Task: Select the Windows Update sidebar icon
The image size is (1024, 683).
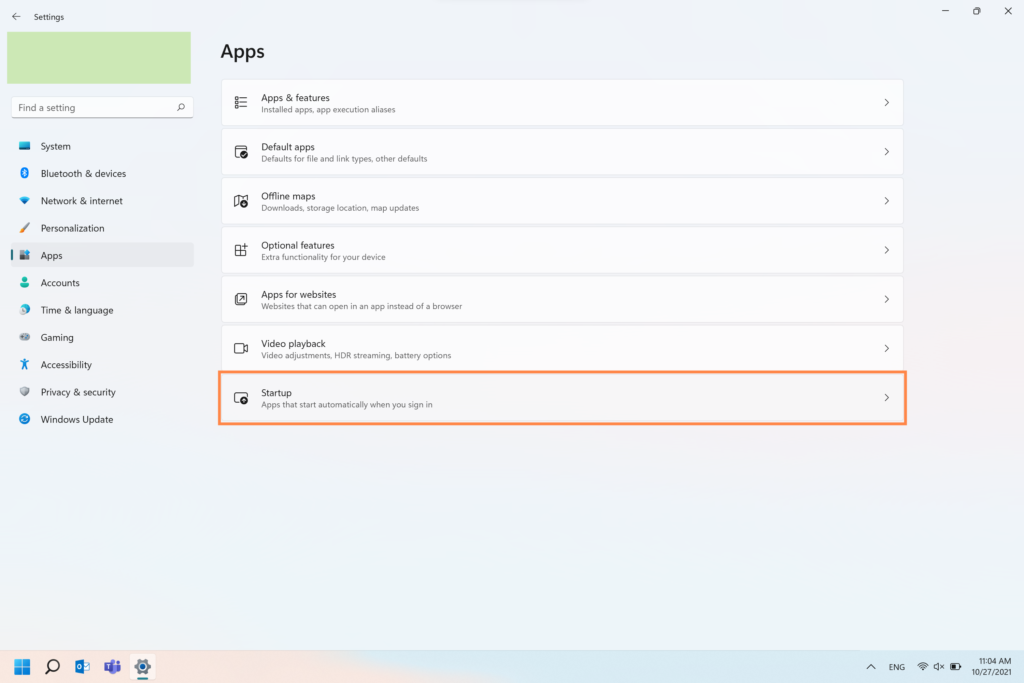Action: pos(25,419)
